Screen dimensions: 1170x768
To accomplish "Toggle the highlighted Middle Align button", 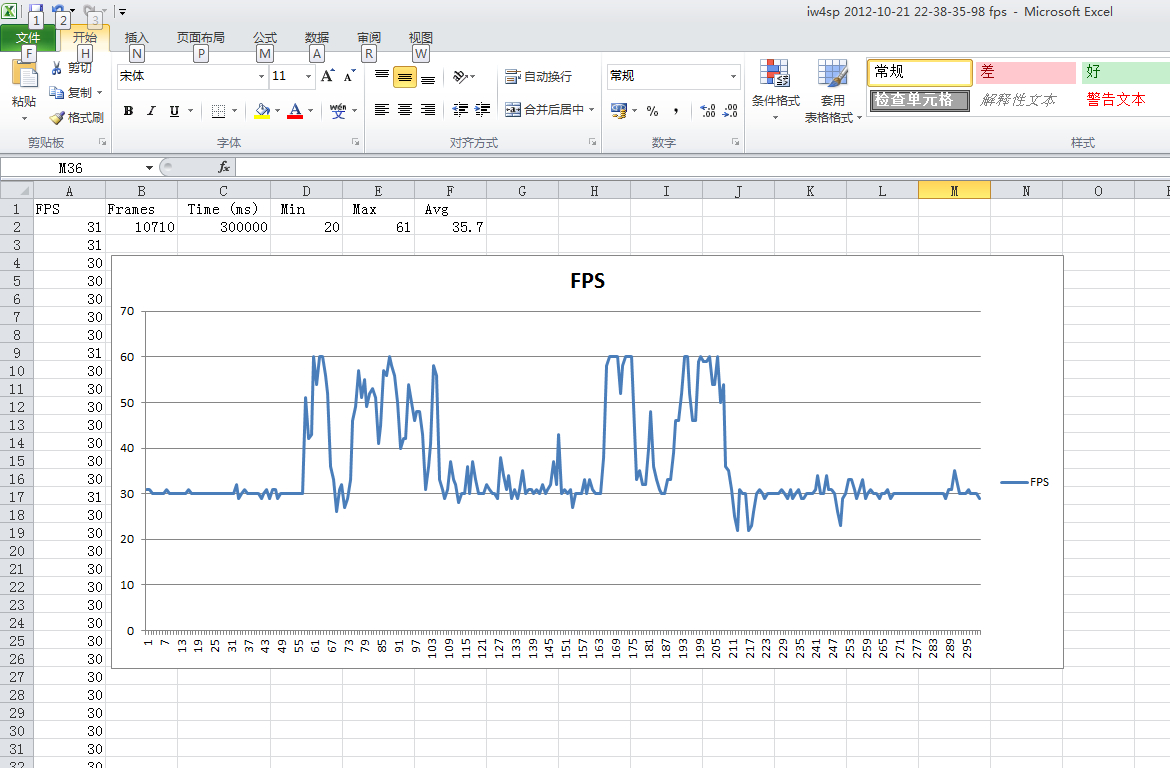I will tap(404, 76).
